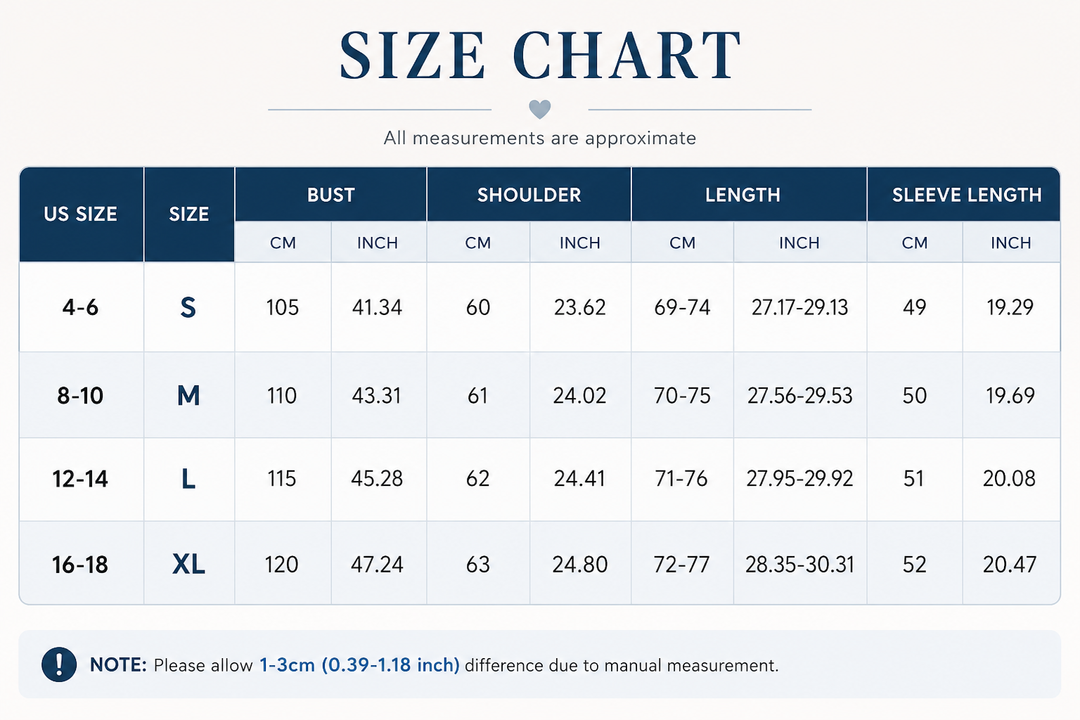Screen dimensions: 1080x720
Task: Select size M in the size column
Action: [188, 395]
